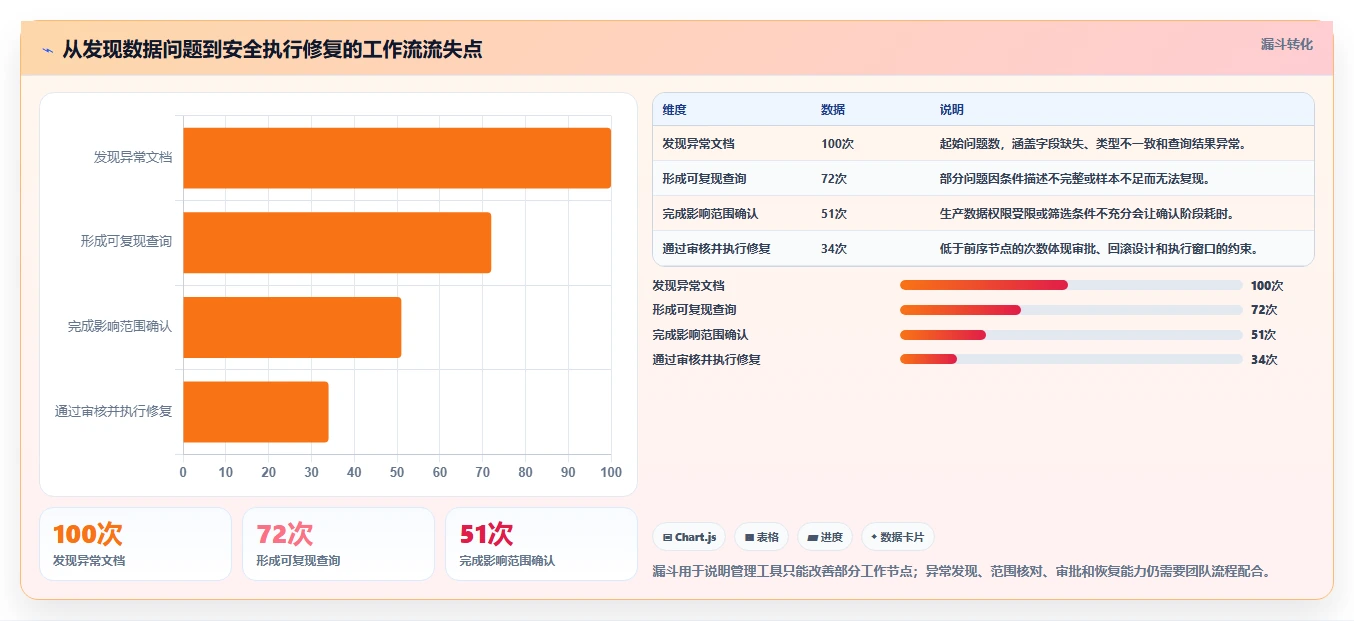Image resolution: width=1354 pixels, height=621 pixels.
Task: Click the 34次 value beside the progress bar
Action: coord(1264,360)
